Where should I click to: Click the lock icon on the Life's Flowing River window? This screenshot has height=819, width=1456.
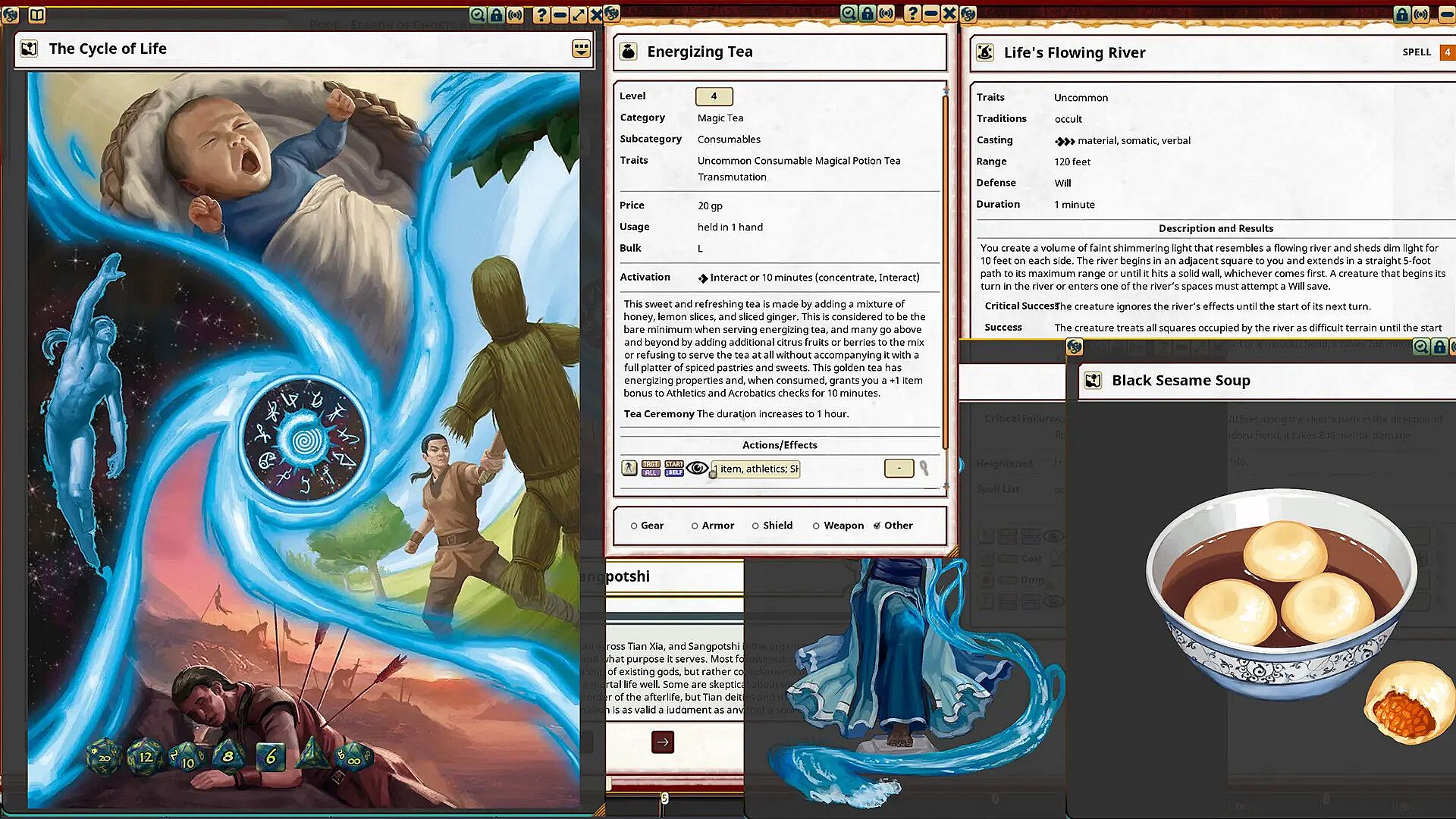click(1401, 14)
